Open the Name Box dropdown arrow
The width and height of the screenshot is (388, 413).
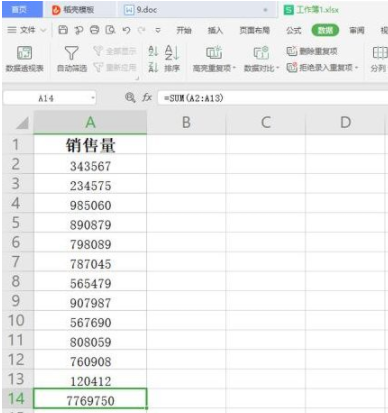click(x=92, y=98)
